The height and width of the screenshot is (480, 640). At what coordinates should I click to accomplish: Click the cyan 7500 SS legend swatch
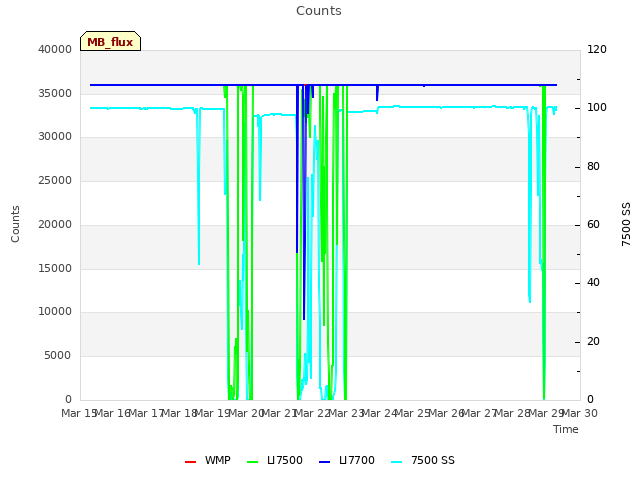(397, 462)
